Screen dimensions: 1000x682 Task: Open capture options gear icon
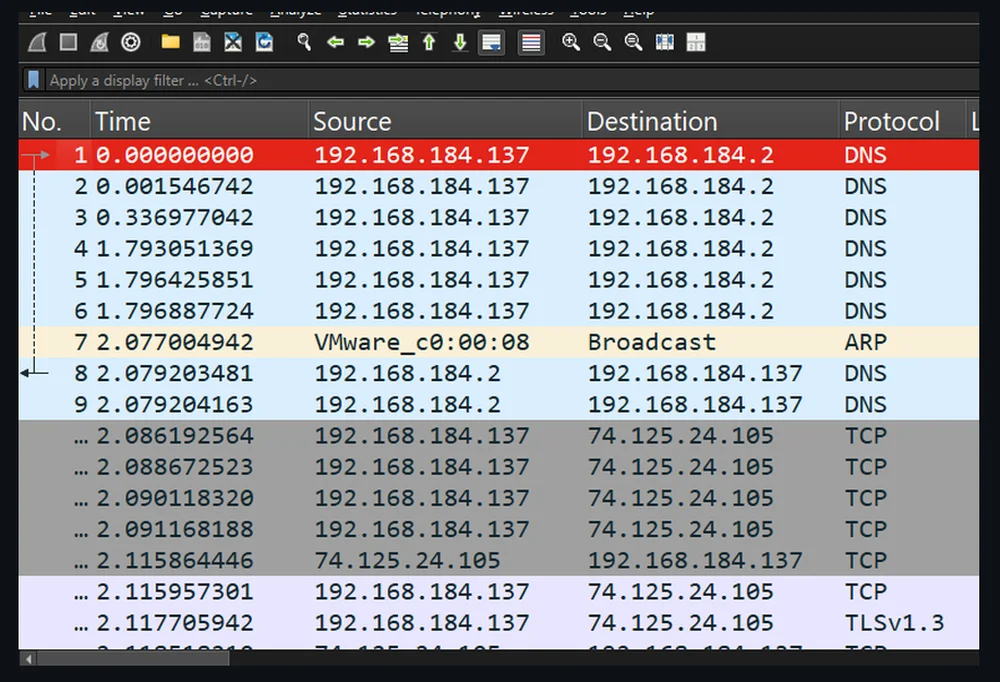coord(131,43)
